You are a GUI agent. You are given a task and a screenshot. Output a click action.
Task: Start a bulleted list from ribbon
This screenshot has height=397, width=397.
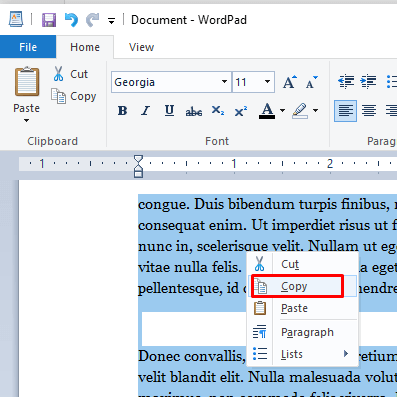pos(391,81)
